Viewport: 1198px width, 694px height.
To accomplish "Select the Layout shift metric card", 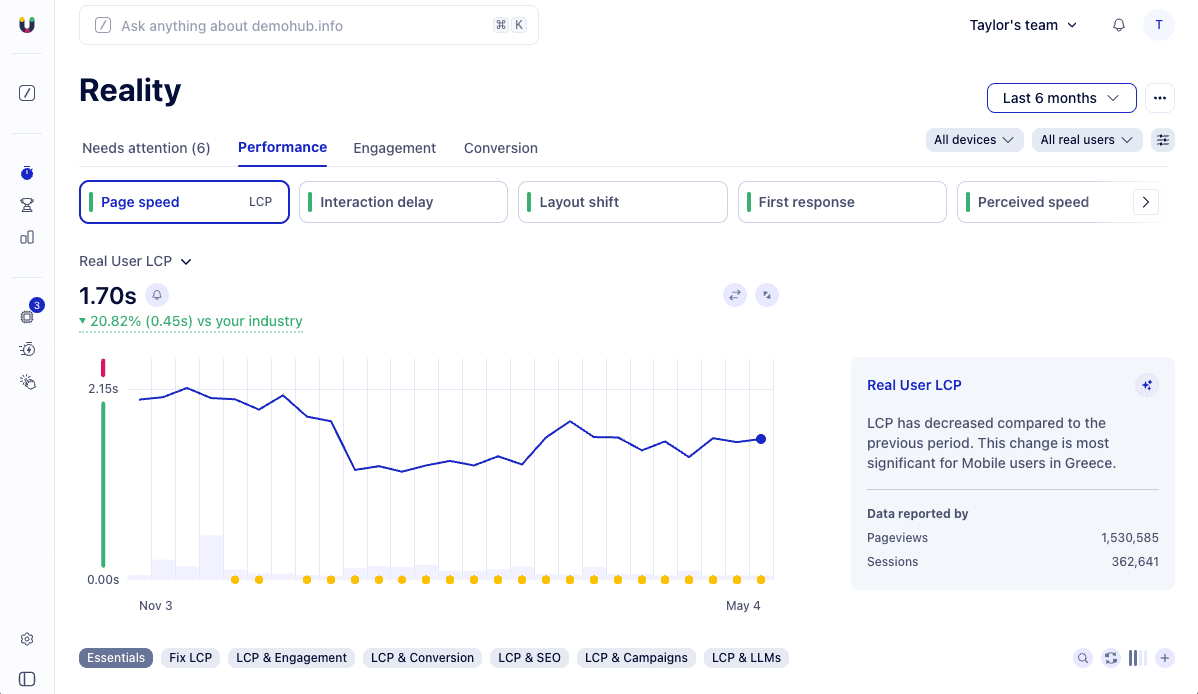I will 623,202.
